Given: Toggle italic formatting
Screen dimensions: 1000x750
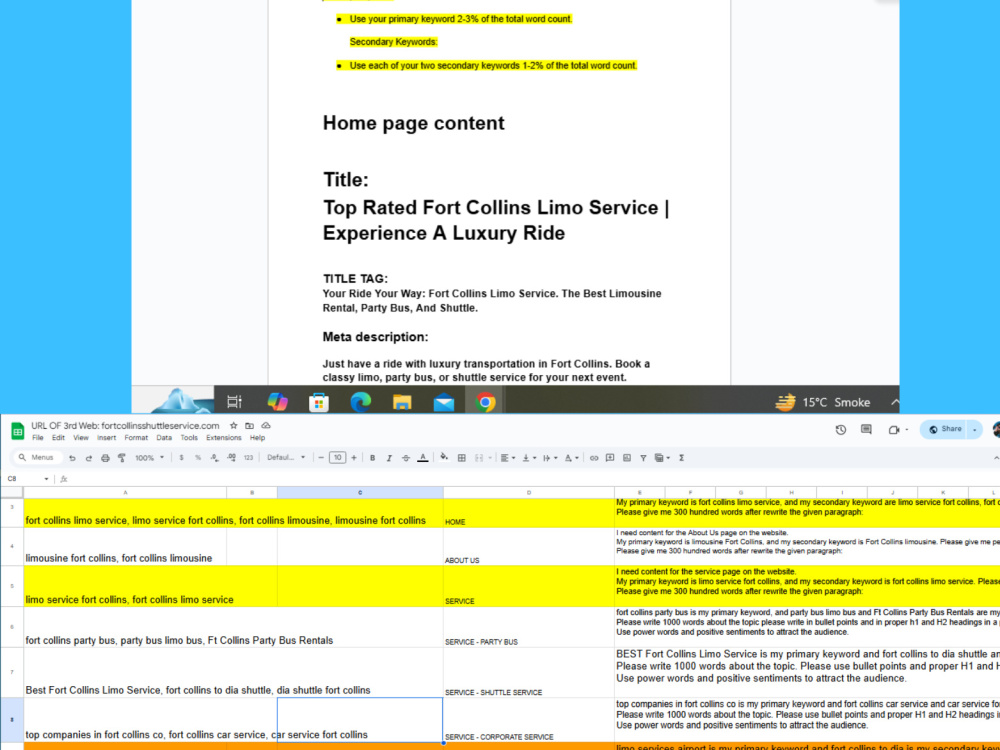Looking at the screenshot, I should (389, 458).
